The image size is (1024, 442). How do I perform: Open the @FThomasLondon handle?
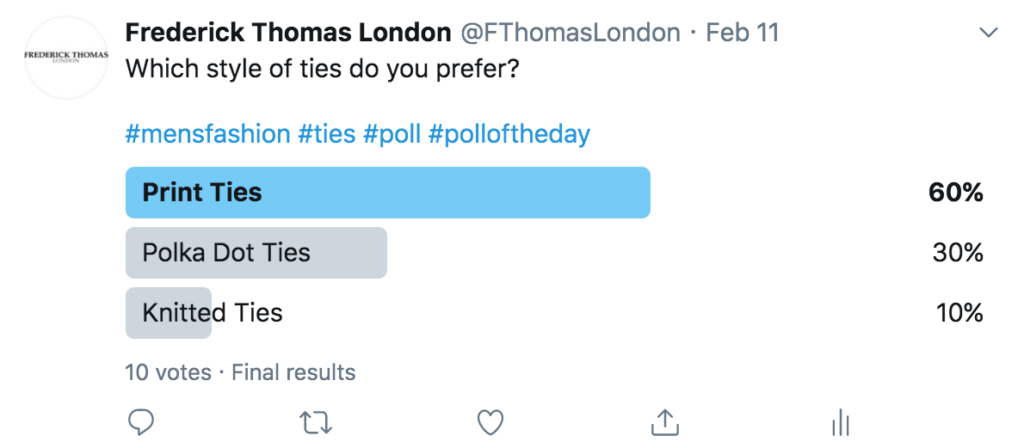coord(571,33)
